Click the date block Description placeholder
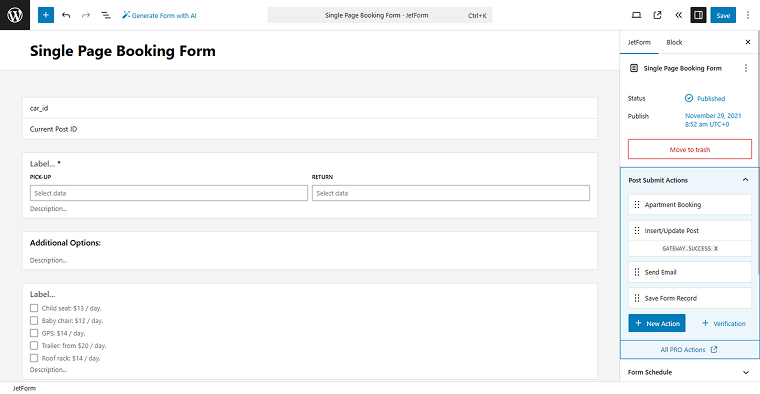This screenshot has height=394, width=760. pyautogui.click(x=48, y=209)
